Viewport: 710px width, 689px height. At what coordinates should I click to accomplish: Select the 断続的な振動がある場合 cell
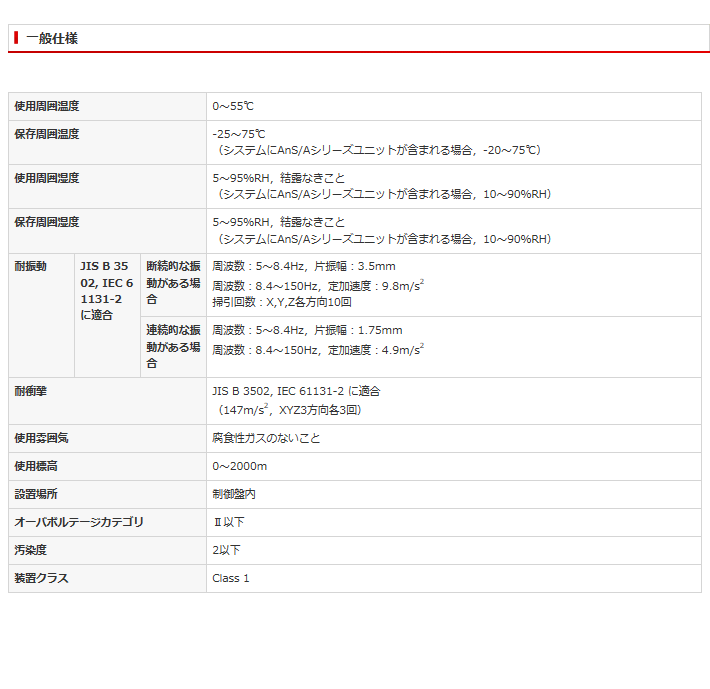pos(173,285)
